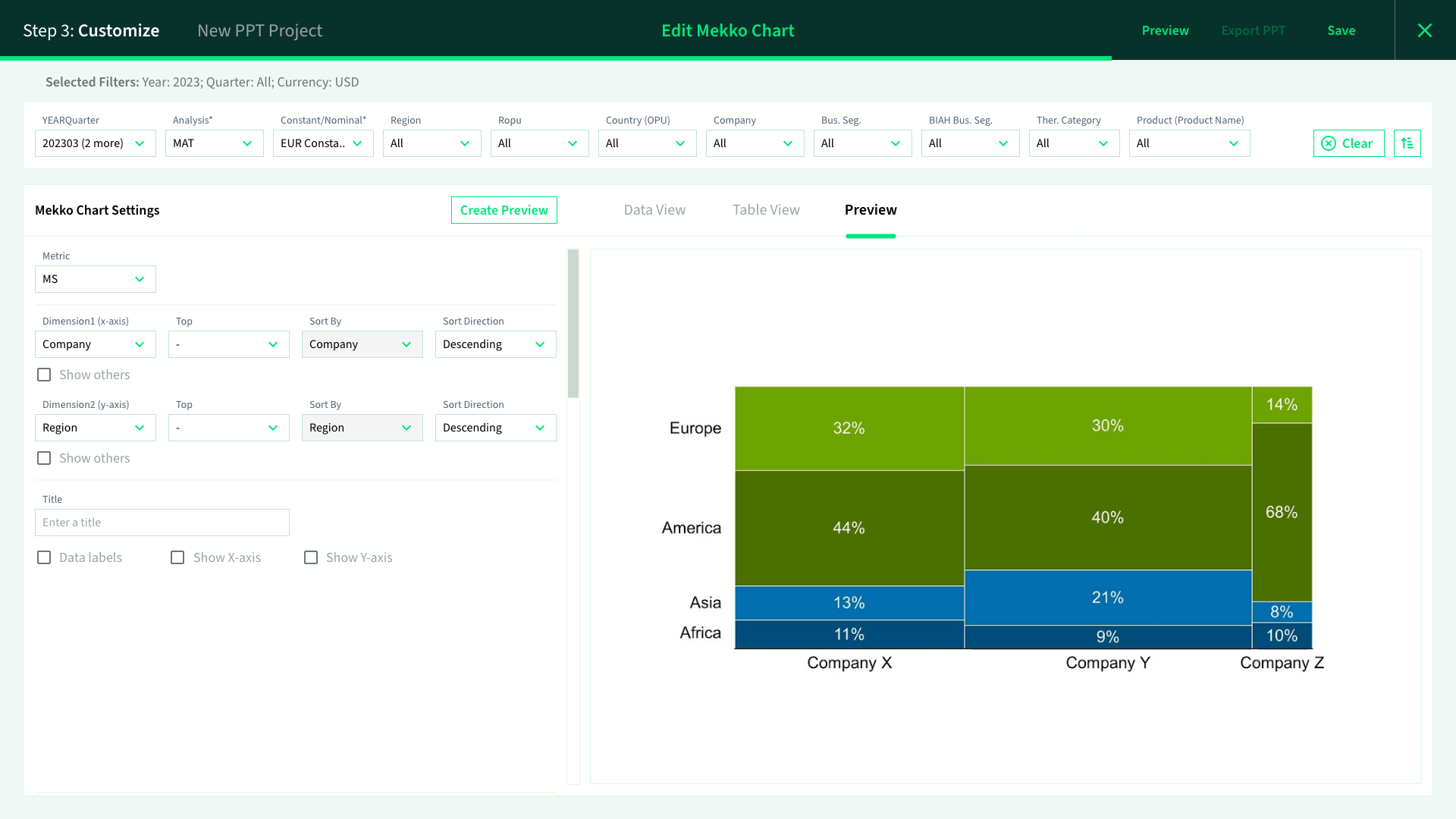Click the YEARQuarter dropdown chevron icon

(x=140, y=143)
